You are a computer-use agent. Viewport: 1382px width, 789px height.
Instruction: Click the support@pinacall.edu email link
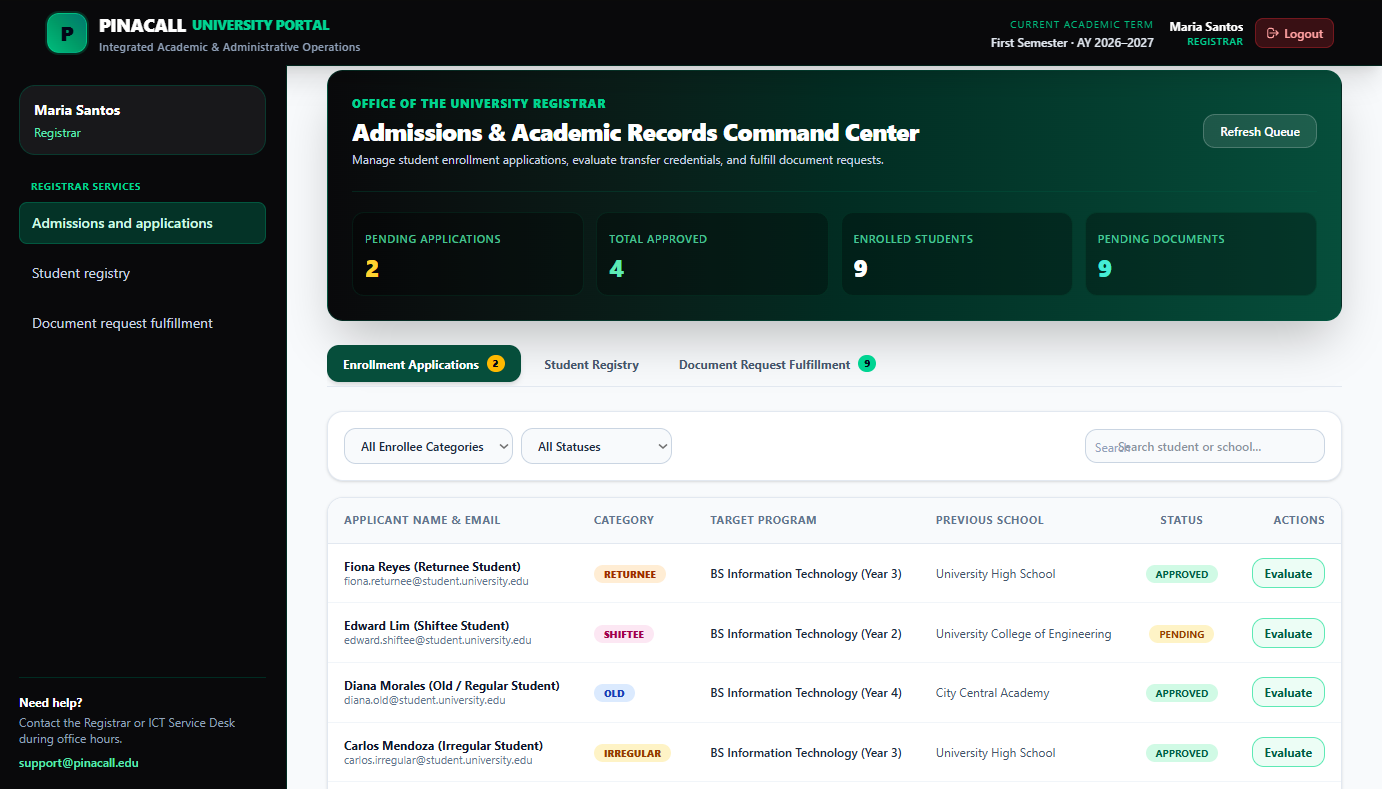[79, 763]
